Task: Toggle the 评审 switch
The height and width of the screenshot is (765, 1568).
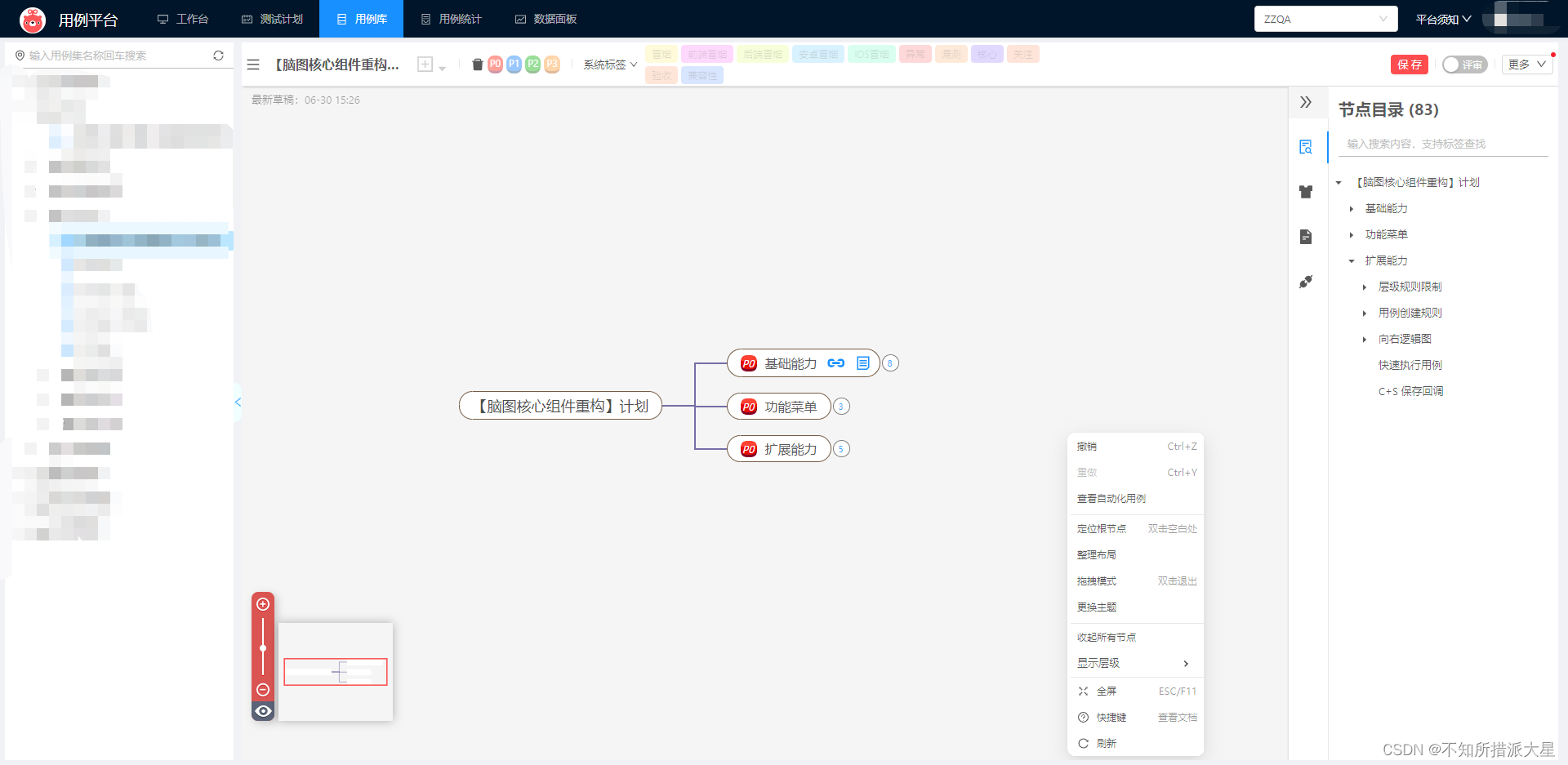Action: (1464, 64)
